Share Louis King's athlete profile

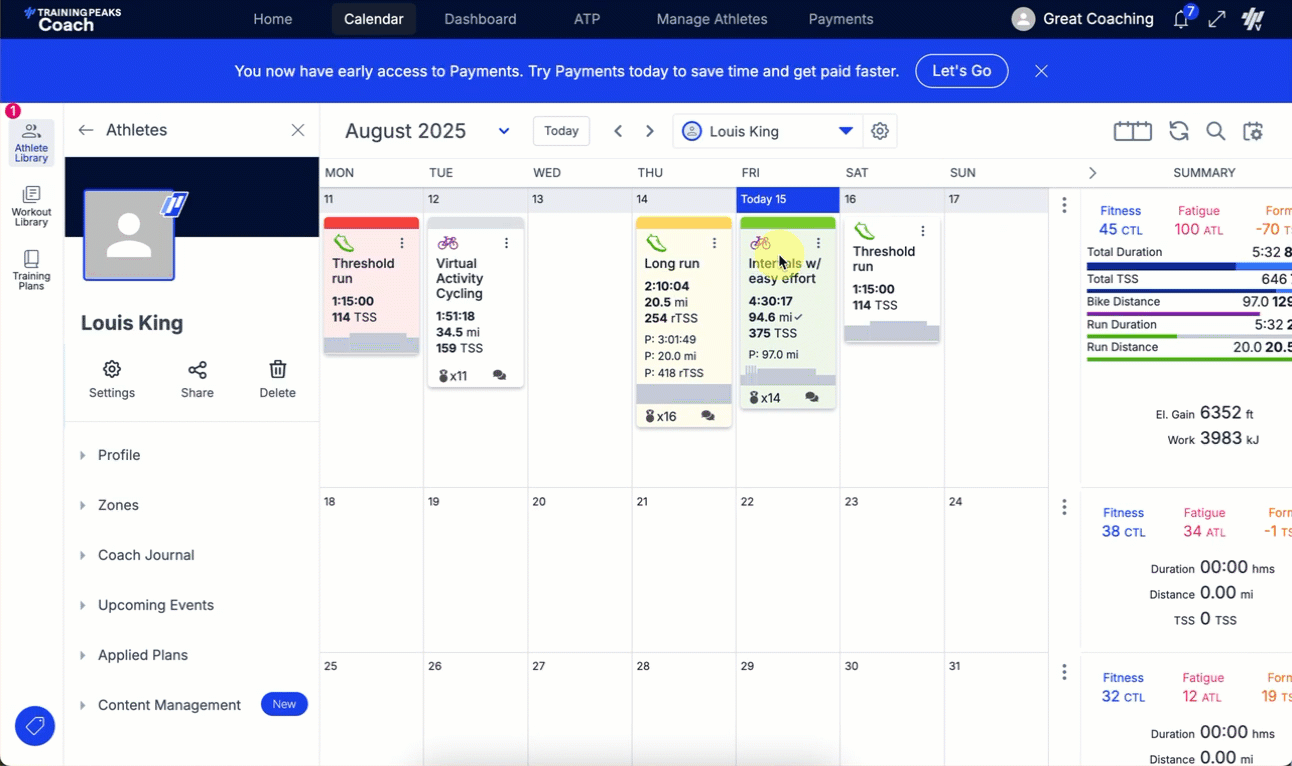[197, 379]
